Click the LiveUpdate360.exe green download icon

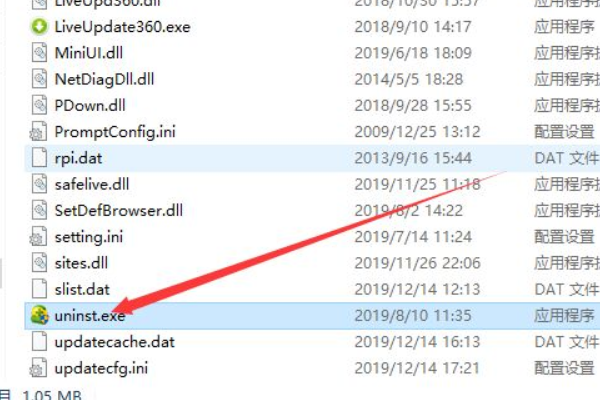[39, 27]
